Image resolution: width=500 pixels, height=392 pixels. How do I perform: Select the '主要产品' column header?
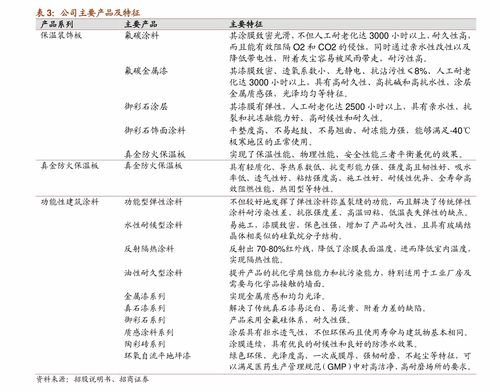[141, 24]
